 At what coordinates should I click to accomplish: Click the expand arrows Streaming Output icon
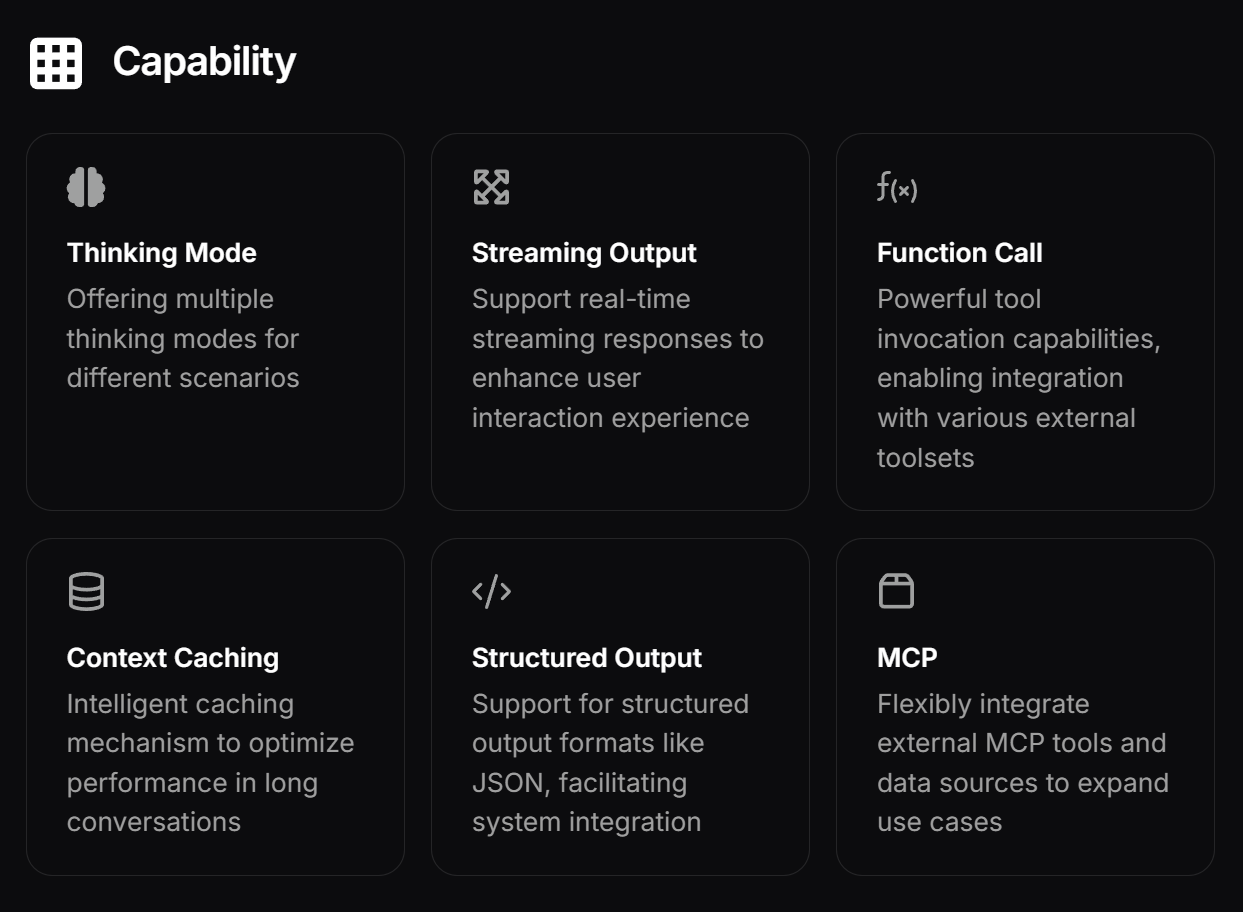[491, 187]
